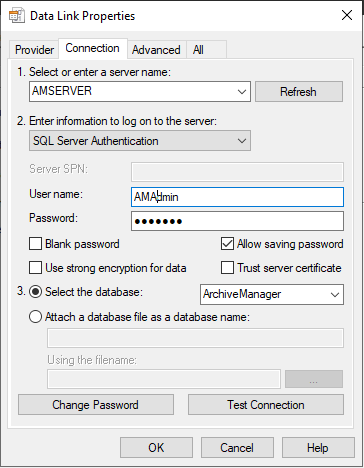Close the Data Link Properties dialog
The image size is (364, 468).
pos(347,15)
